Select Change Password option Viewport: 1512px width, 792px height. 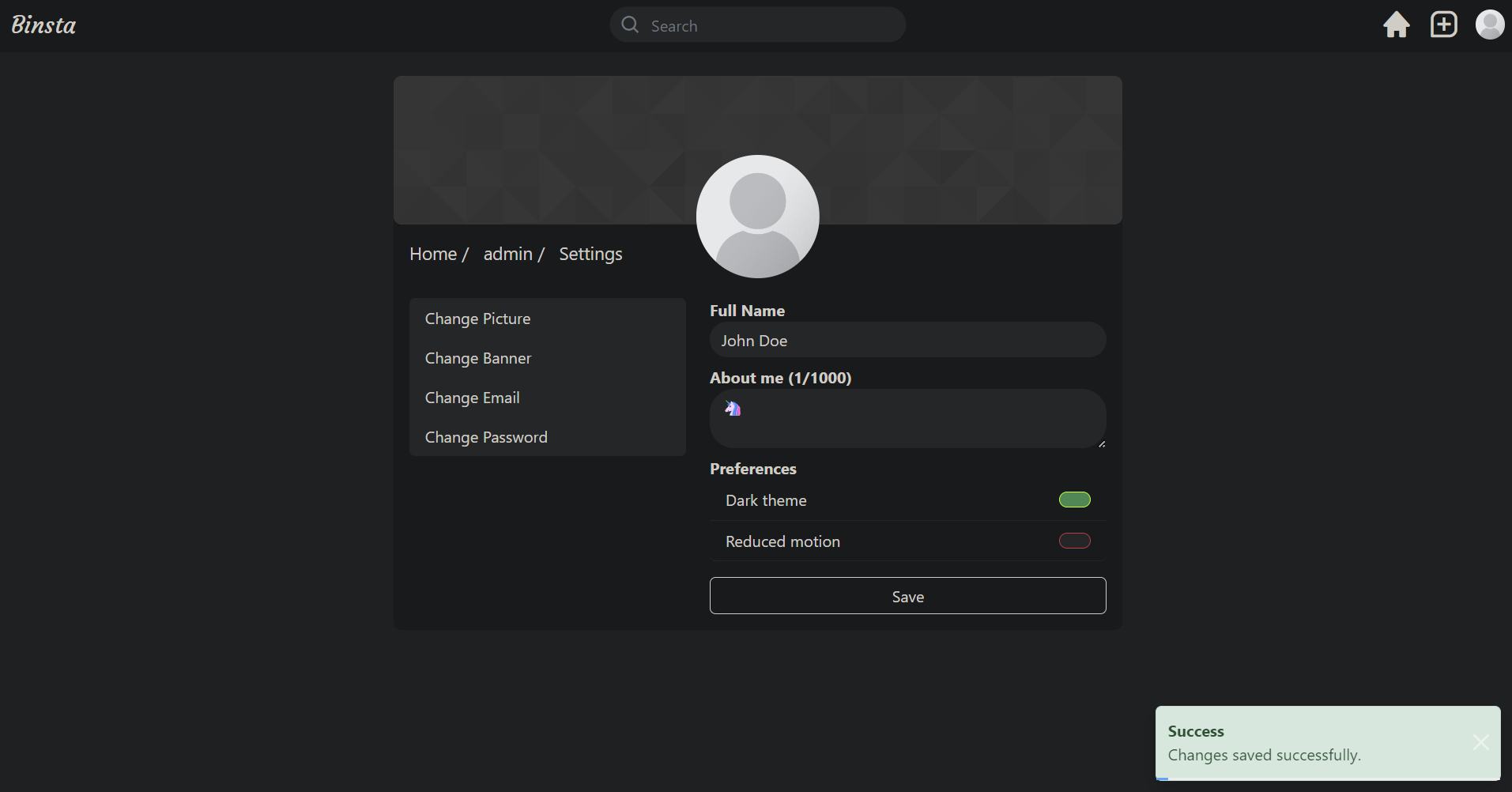coord(485,437)
